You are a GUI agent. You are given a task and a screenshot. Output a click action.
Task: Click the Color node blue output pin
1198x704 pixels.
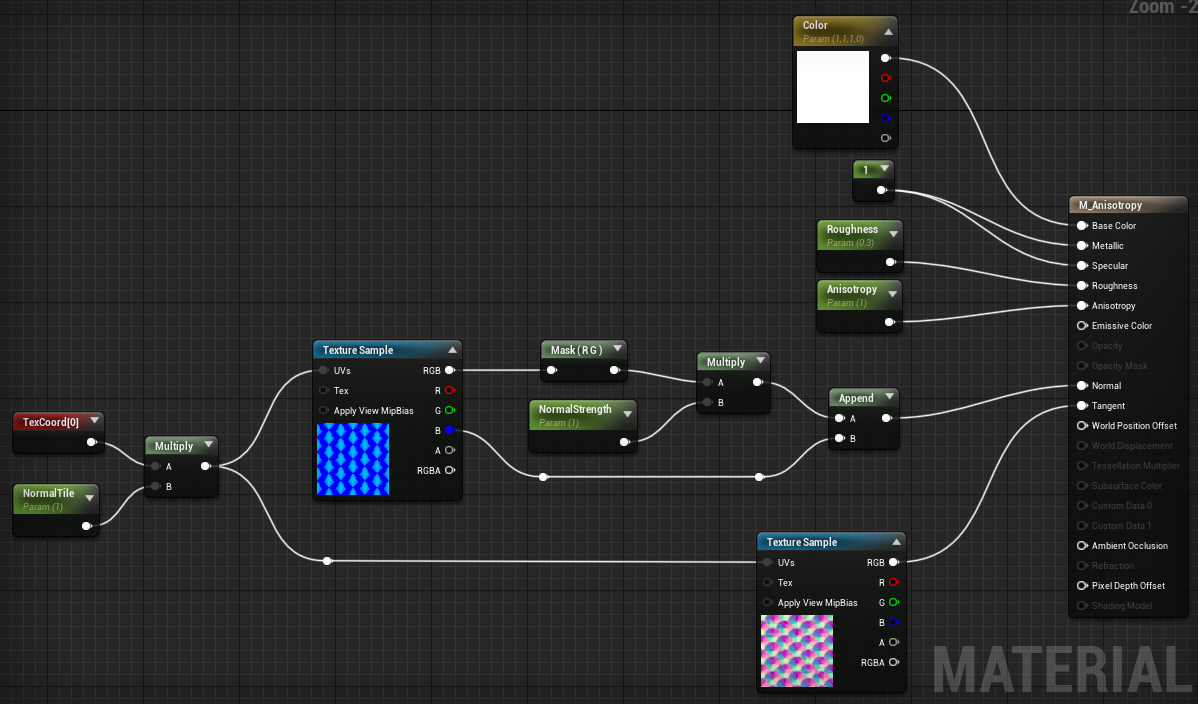point(886,118)
